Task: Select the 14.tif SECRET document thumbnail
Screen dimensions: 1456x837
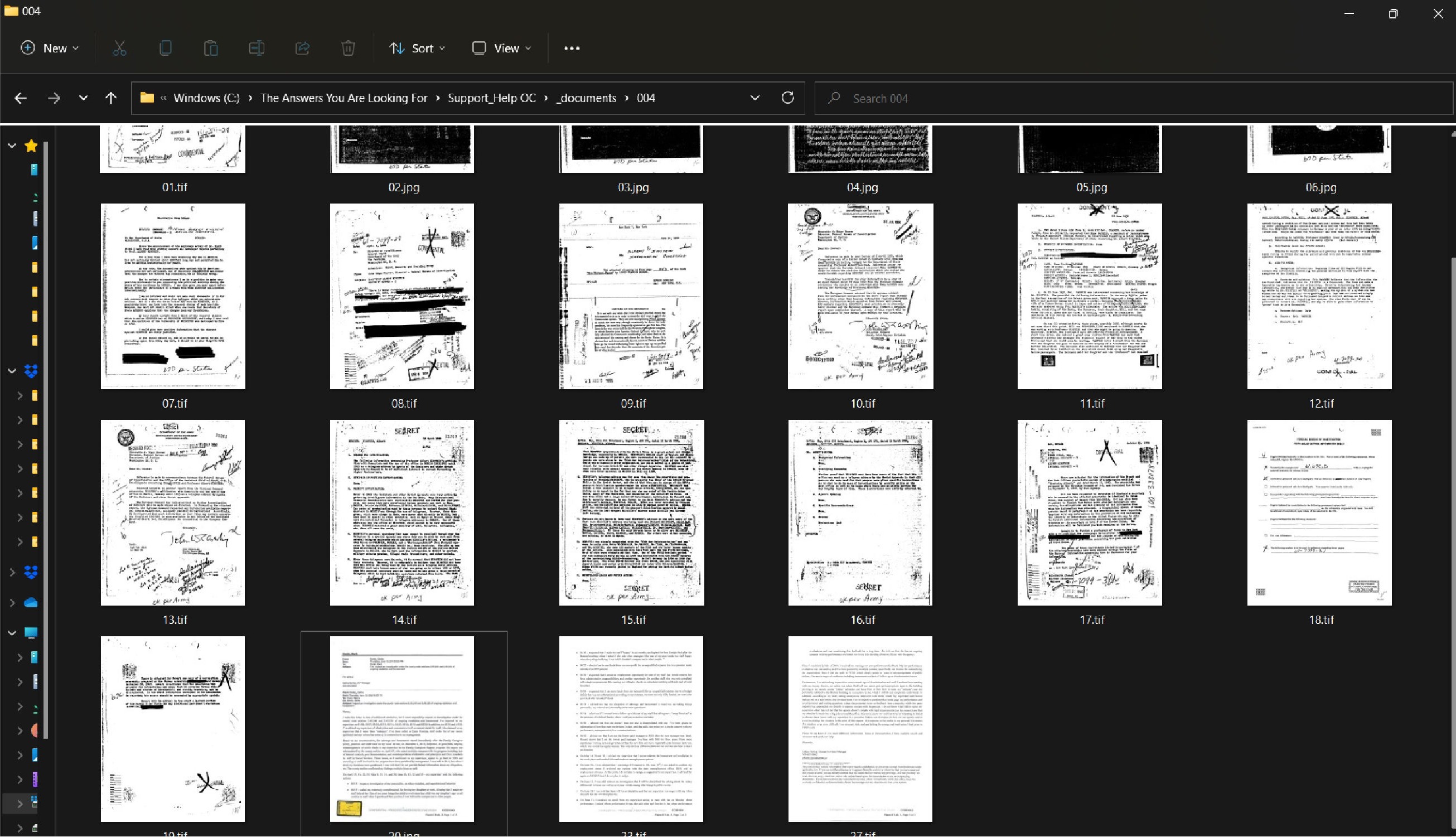Action: click(402, 512)
